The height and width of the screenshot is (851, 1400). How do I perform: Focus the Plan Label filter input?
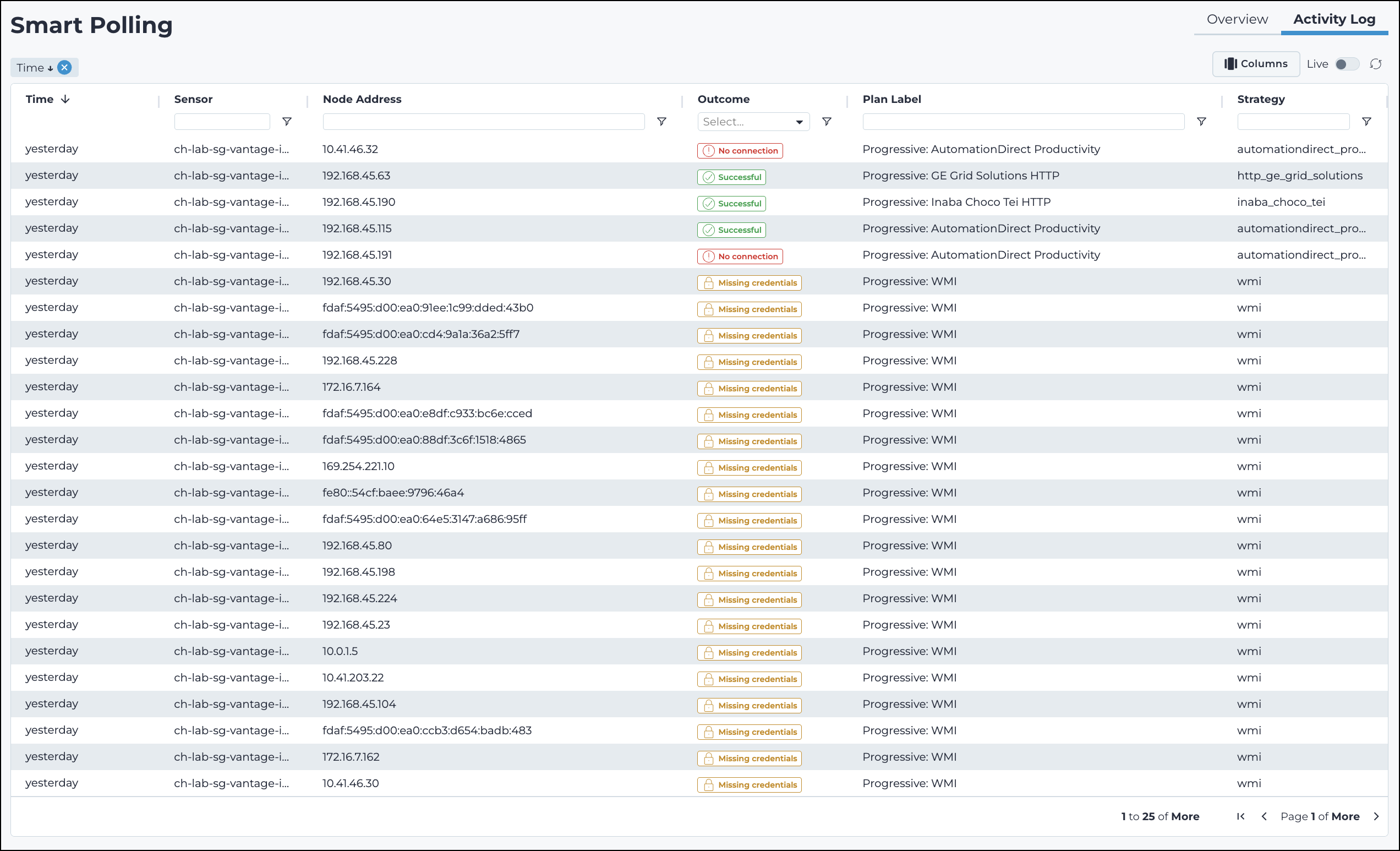[1023, 122]
